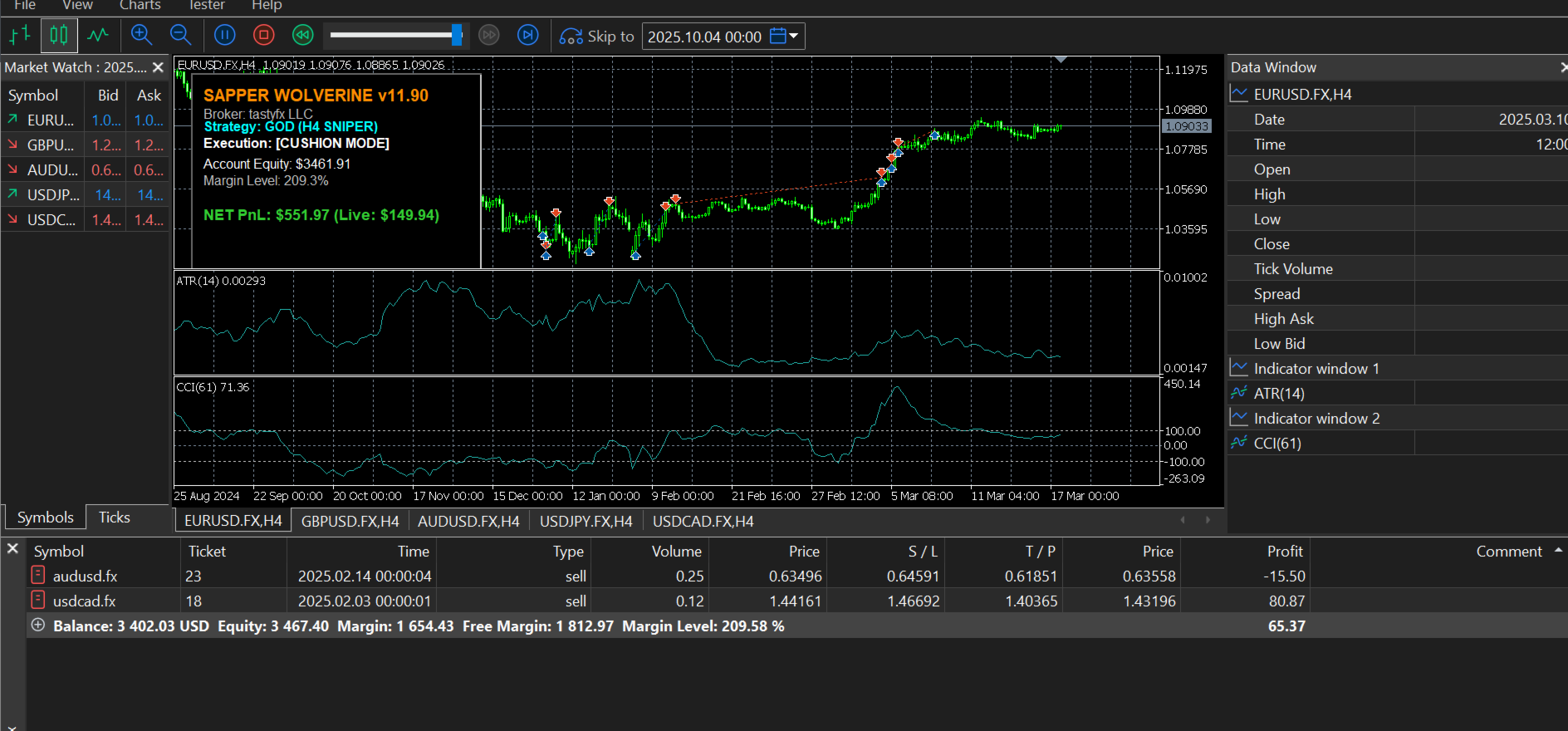
Task: Sort trades by Comment column arrow
Action: (x=1558, y=550)
